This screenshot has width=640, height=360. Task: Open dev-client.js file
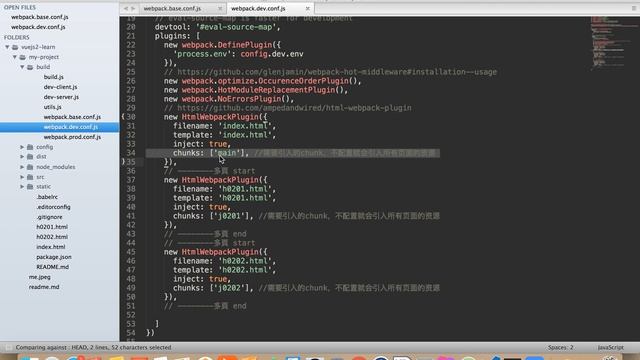point(60,87)
